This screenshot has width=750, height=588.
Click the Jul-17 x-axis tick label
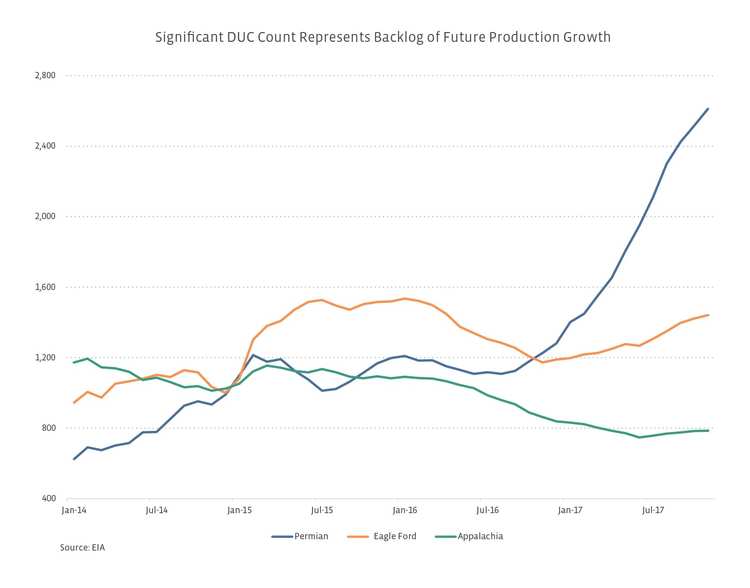coord(653,510)
